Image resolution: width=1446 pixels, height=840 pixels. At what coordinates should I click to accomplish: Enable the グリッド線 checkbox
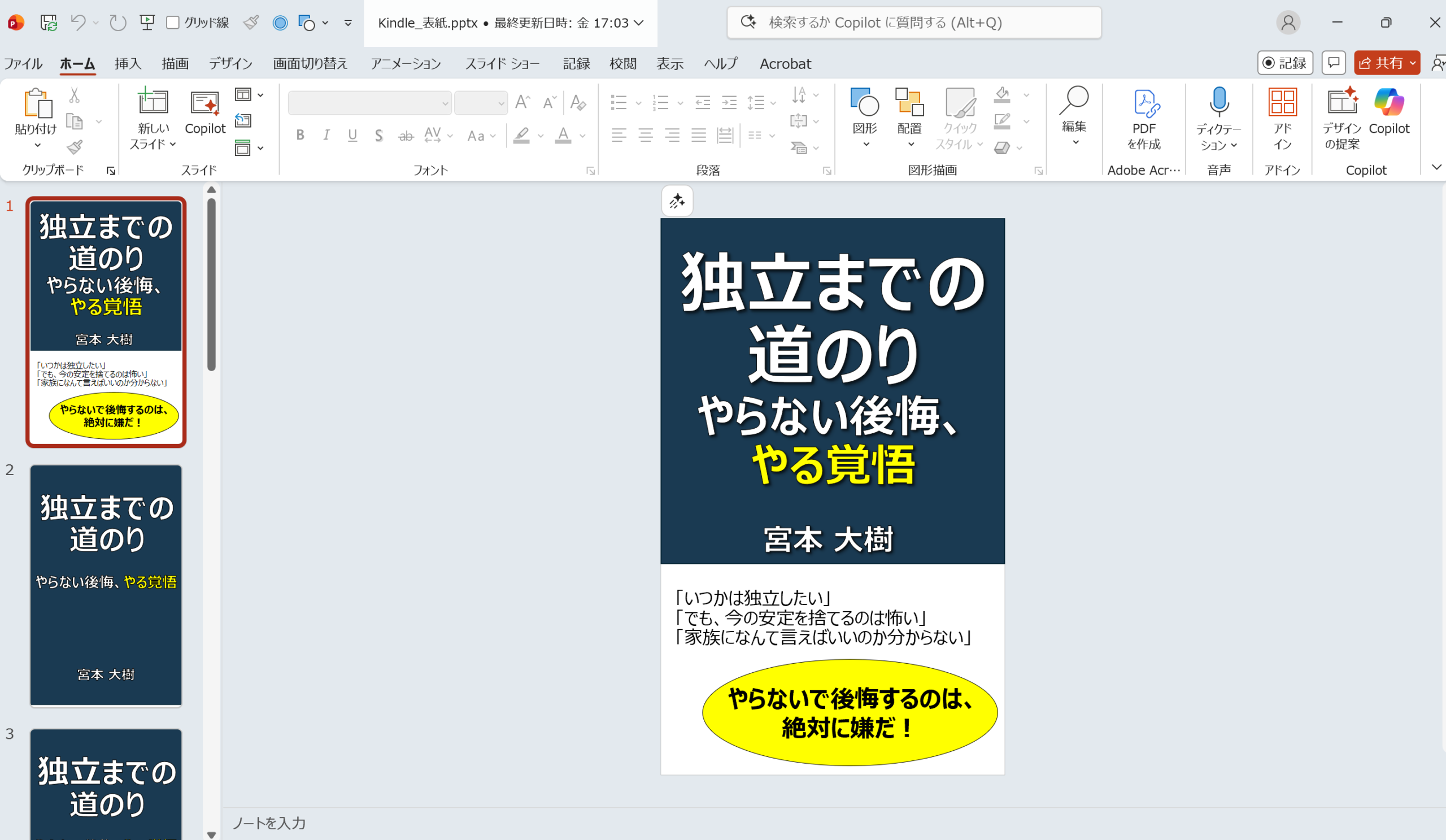pyautogui.click(x=173, y=23)
